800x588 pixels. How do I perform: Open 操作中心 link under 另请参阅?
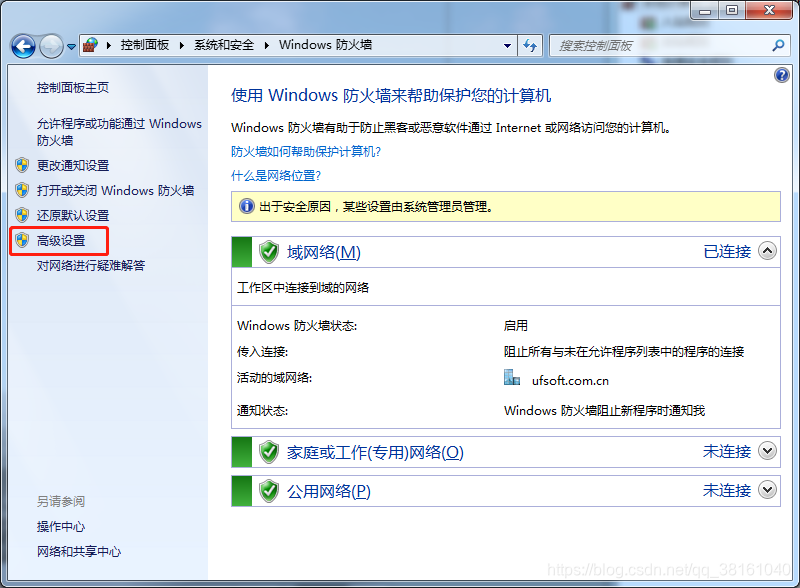click(61, 526)
